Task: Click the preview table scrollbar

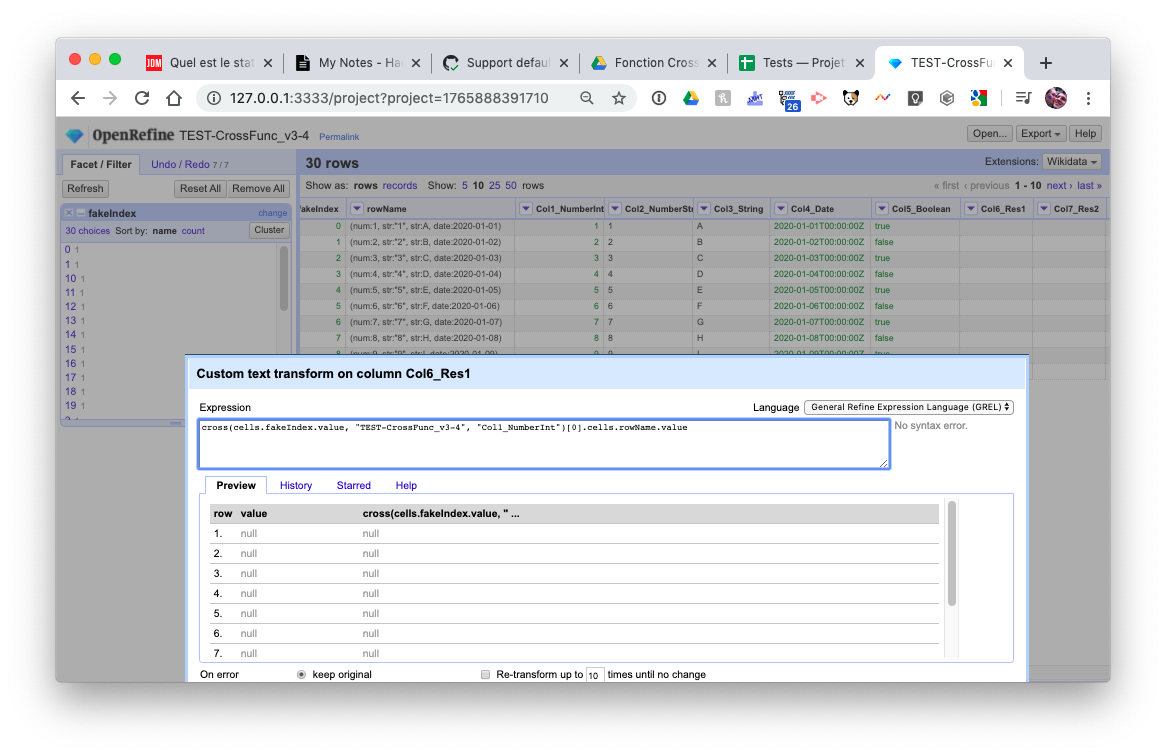Action: click(x=951, y=554)
